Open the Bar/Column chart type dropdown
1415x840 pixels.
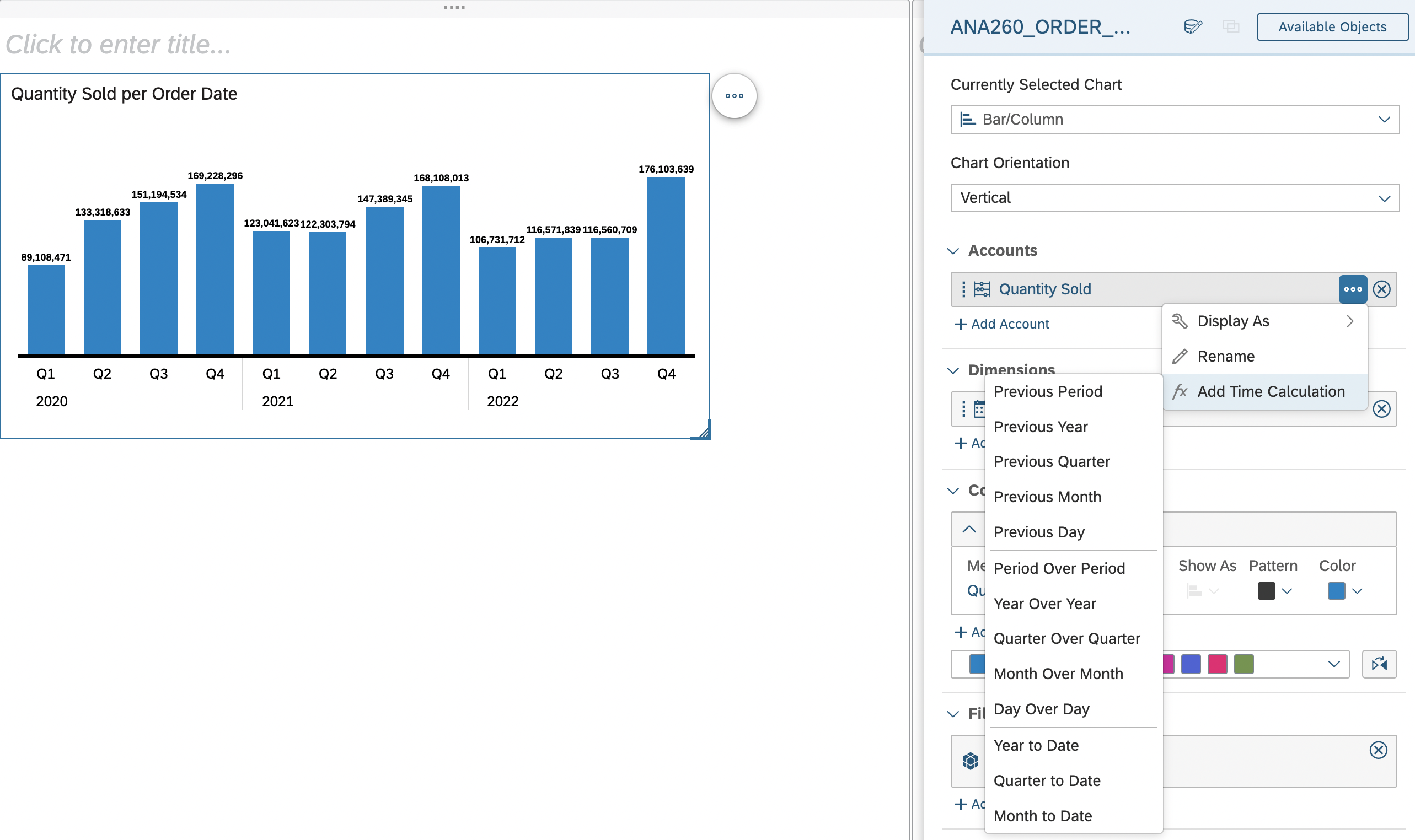point(1175,120)
